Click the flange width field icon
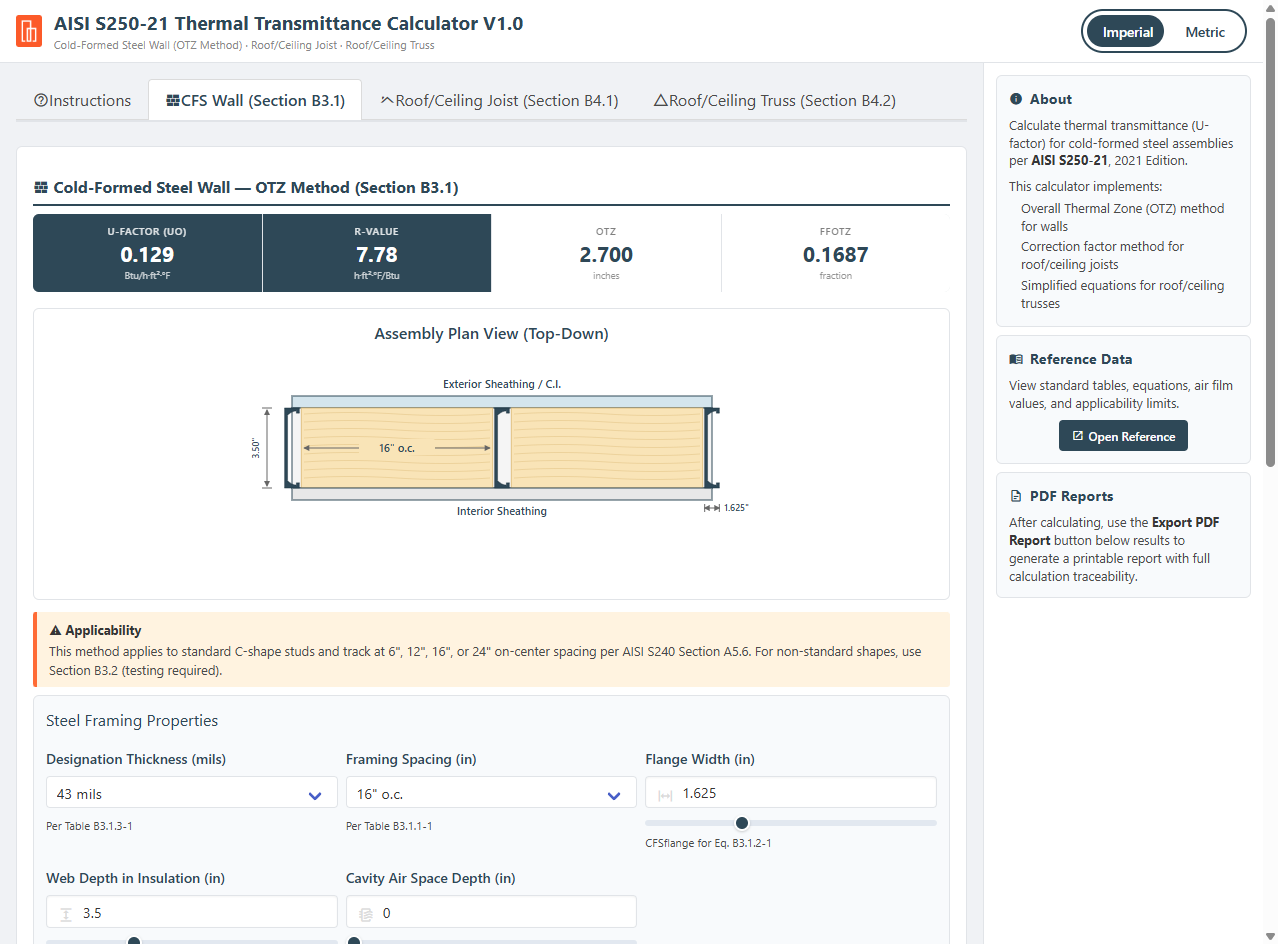The height and width of the screenshot is (944, 1278). point(665,794)
